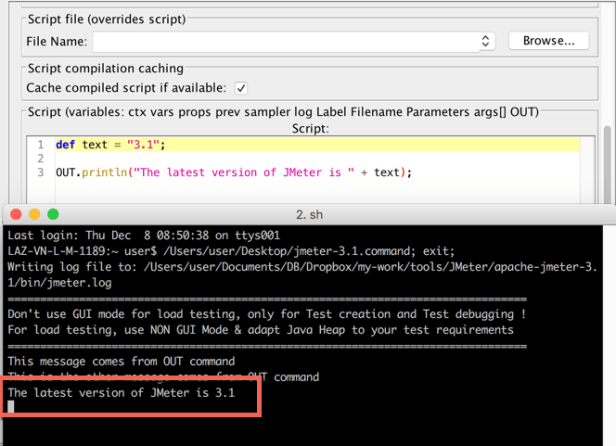Select line number 1 in editor gutter
Viewport: 616px width, 446px height.
40,144
